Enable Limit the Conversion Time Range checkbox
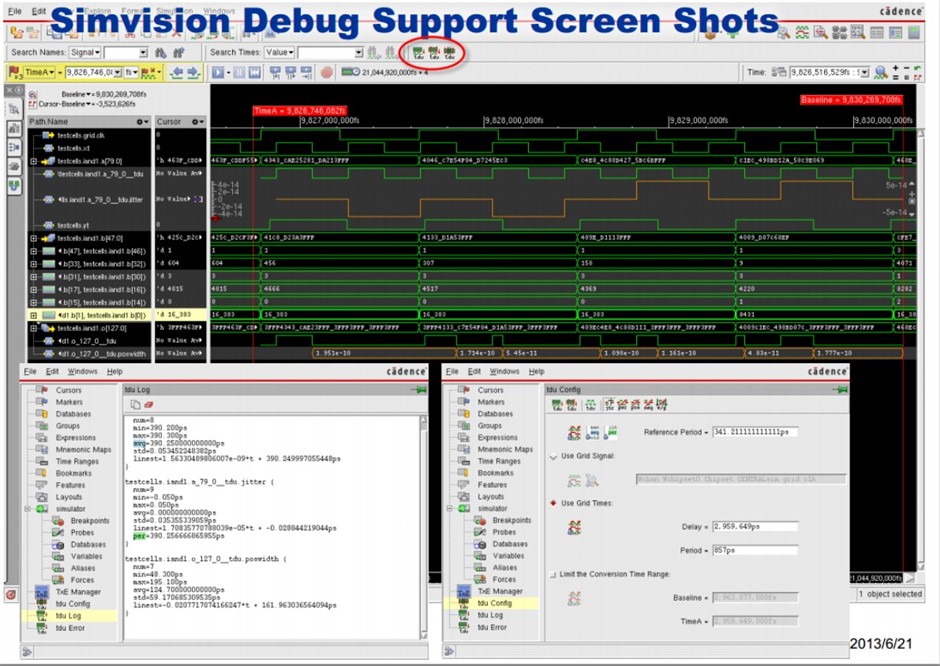 pyautogui.click(x=554, y=573)
